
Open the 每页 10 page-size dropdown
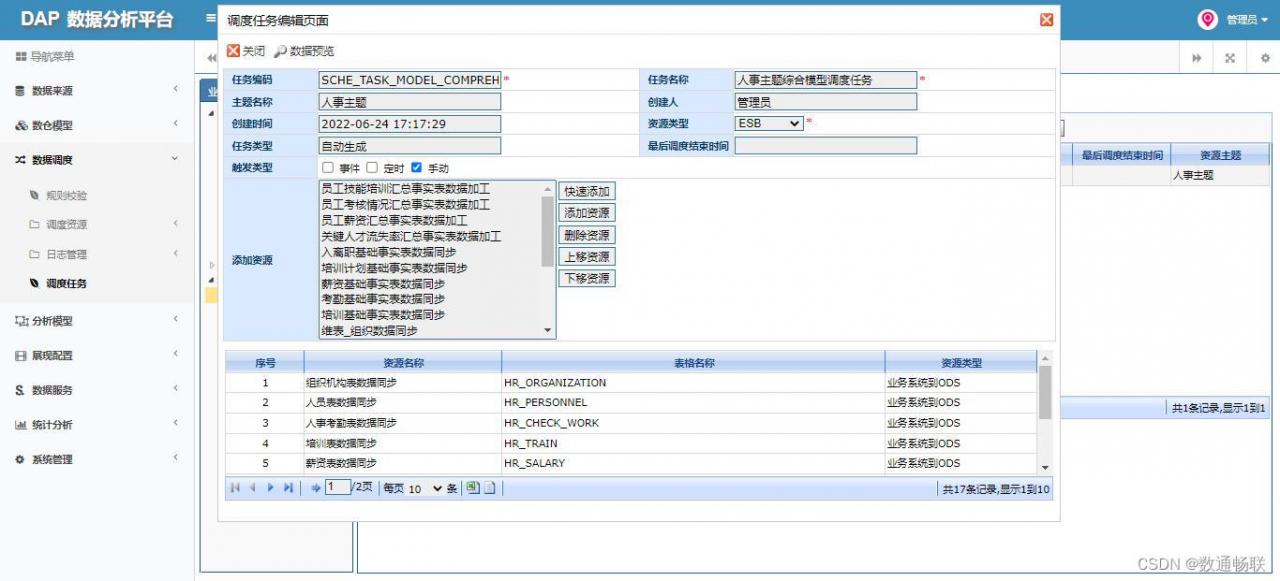424,489
